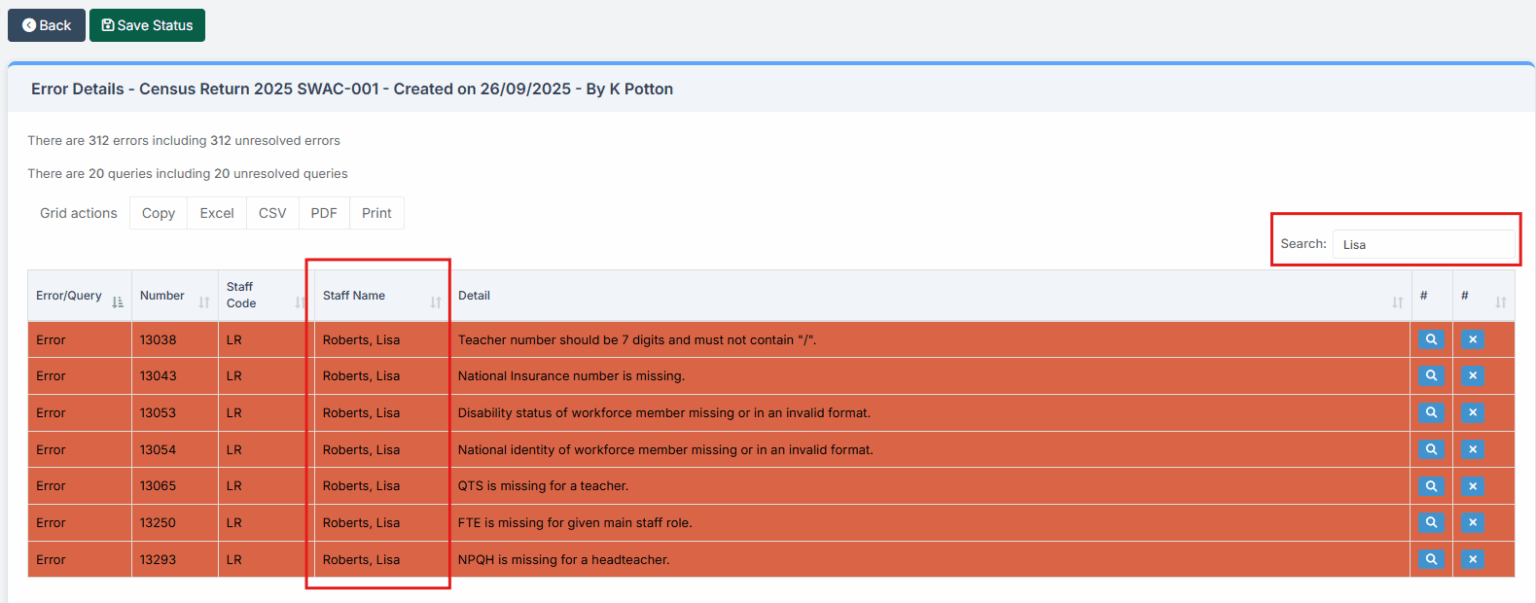1536x603 pixels.
Task: Export the grid as PDF
Action: pos(324,213)
